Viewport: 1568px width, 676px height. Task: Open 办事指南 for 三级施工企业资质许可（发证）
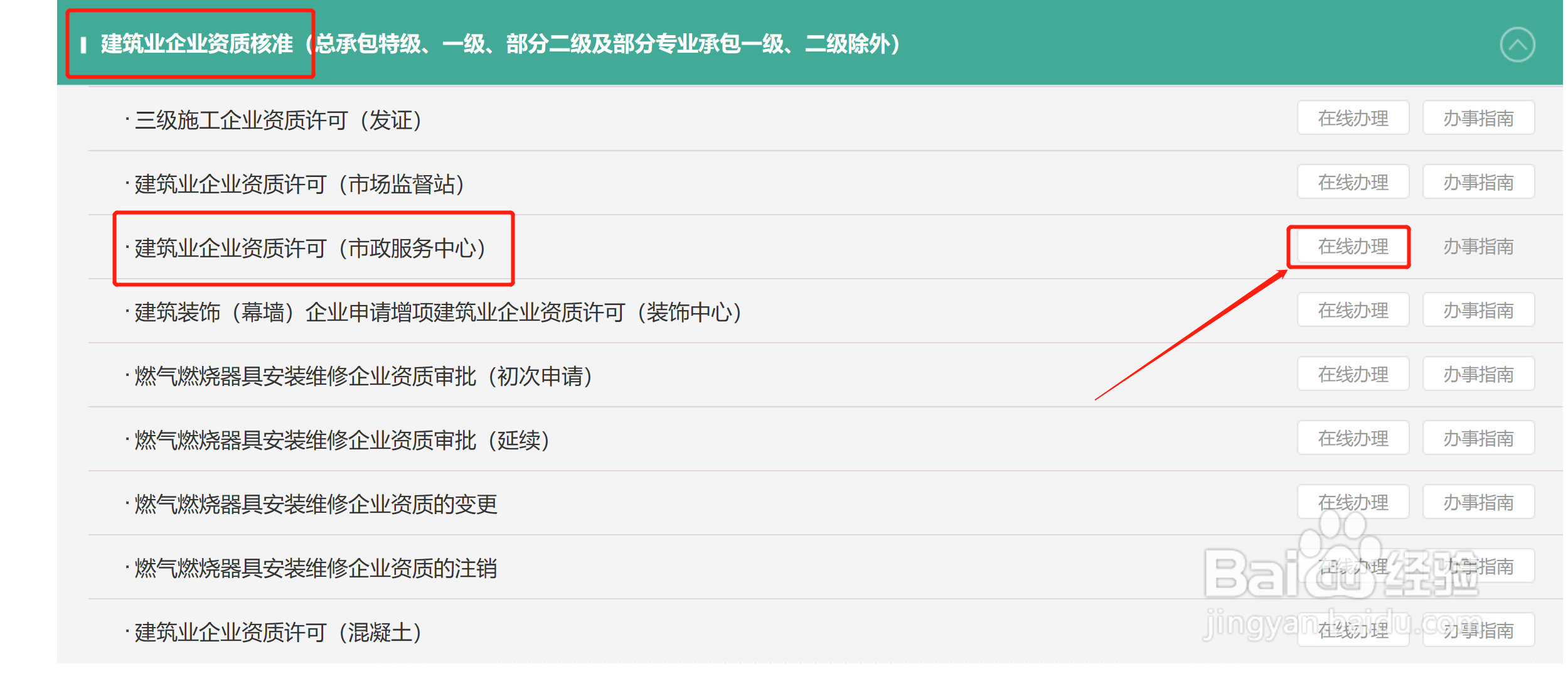tap(1478, 118)
